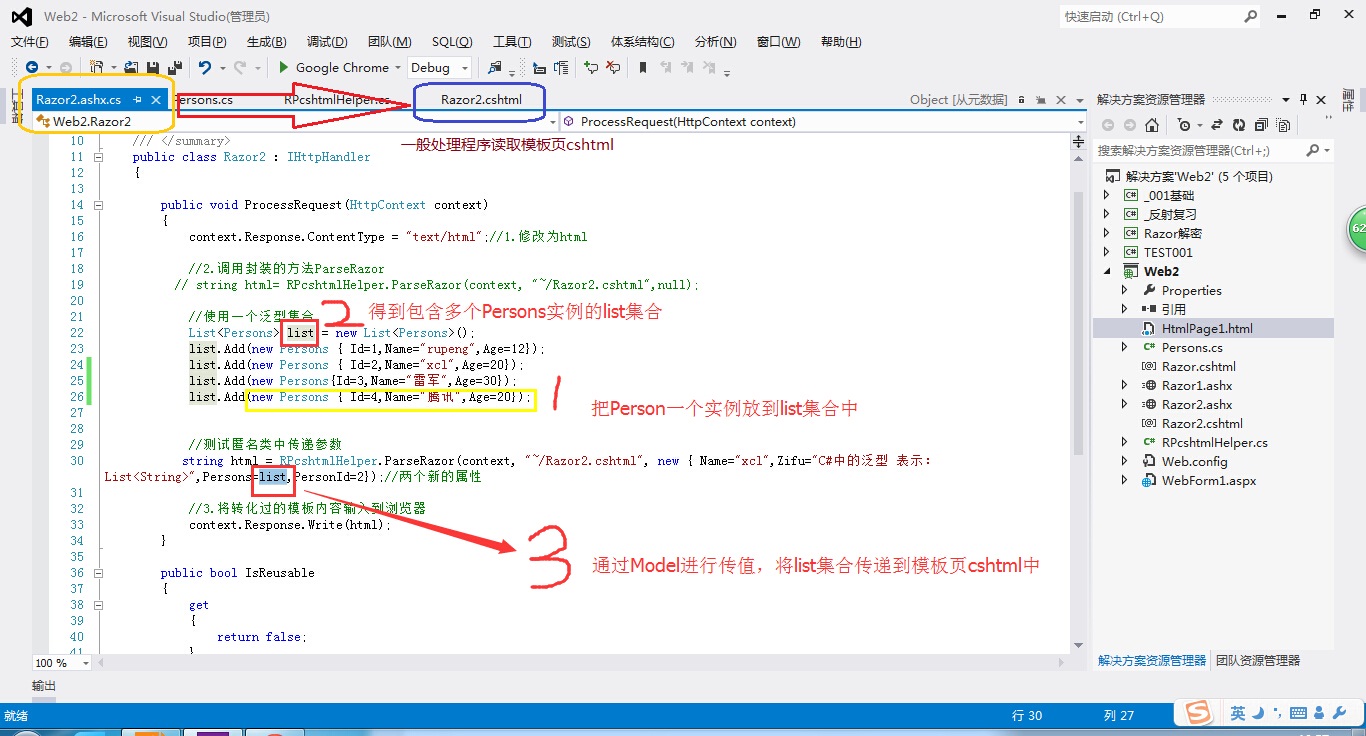The image size is (1366, 736).
Task: Switch to the Razor2.cshtml editor tab
Action: (x=481, y=100)
